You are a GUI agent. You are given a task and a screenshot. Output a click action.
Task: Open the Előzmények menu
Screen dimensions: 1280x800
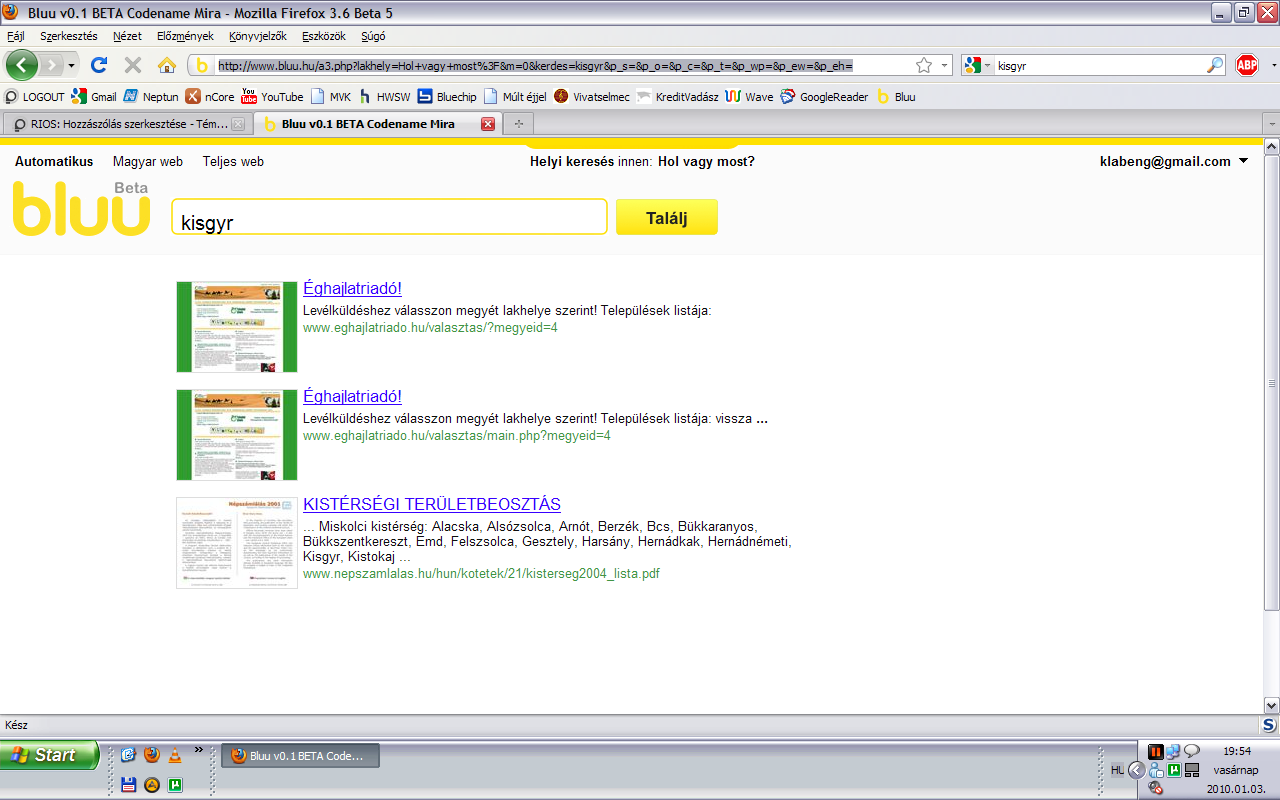[x=185, y=36]
